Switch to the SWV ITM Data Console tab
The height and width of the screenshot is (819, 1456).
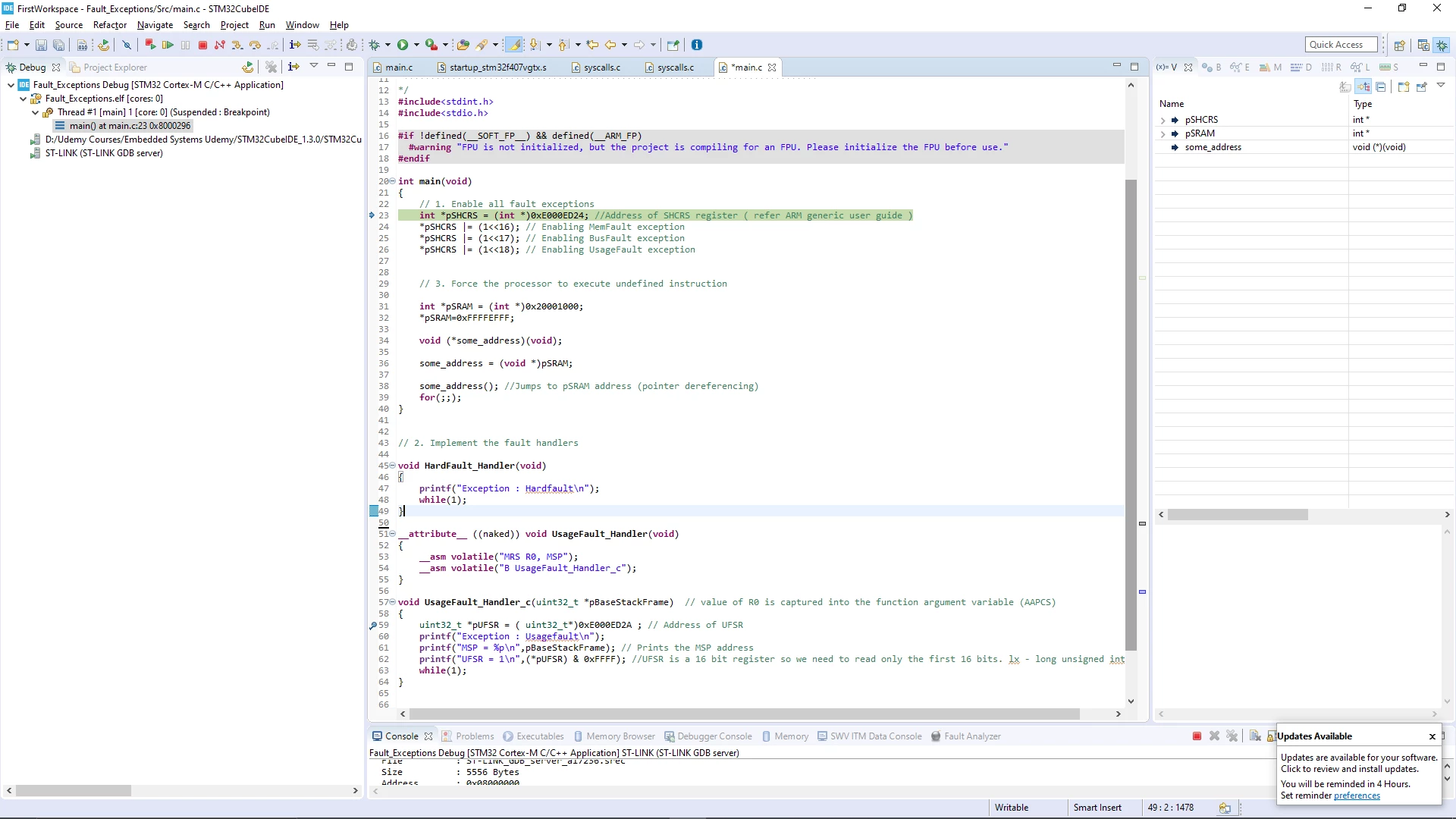tap(870, 736)
